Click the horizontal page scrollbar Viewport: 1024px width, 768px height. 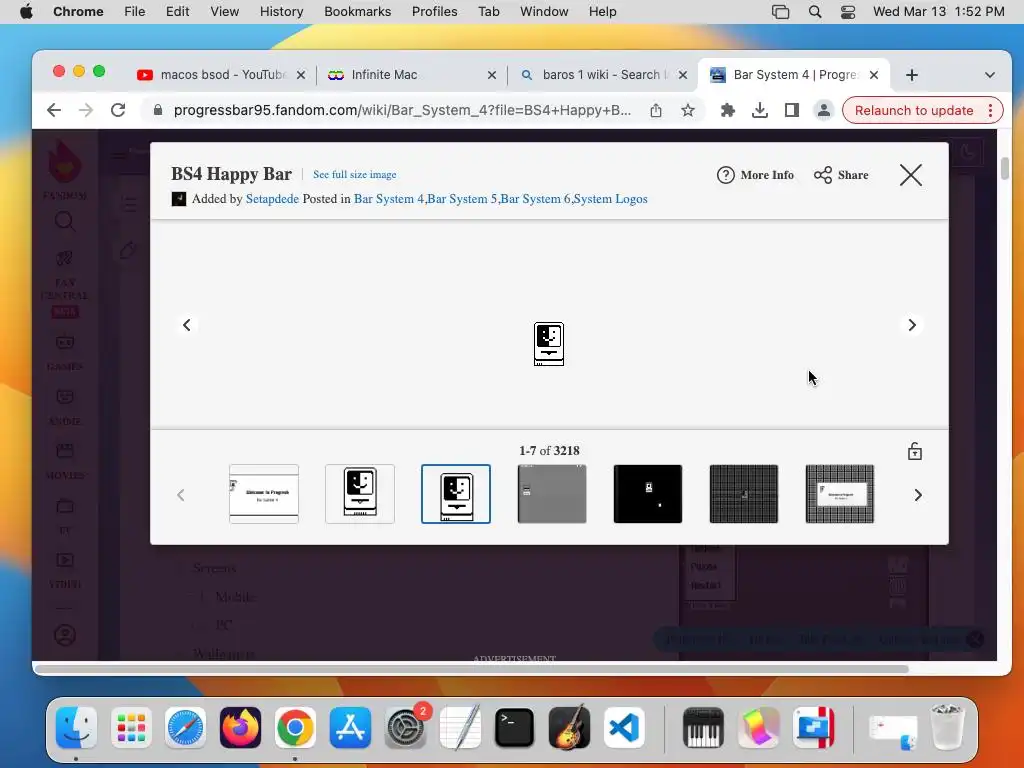click(472, 669)
